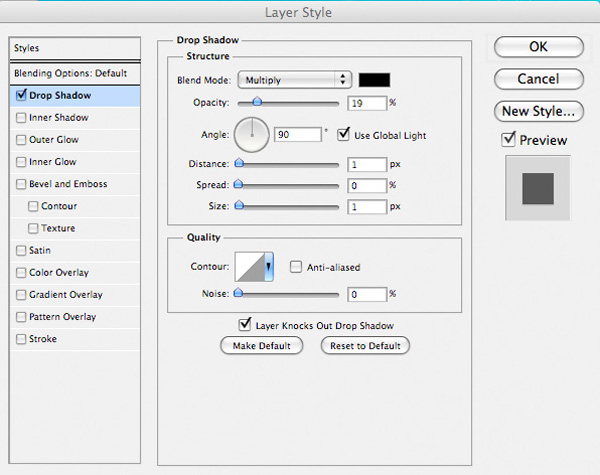Open the Color Overlay settings row
The image size is (600, 475).
point(75,273)
